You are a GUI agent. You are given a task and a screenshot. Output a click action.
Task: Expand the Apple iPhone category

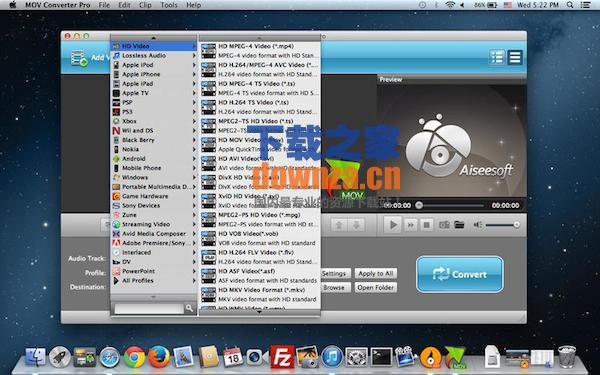(154, 74)
